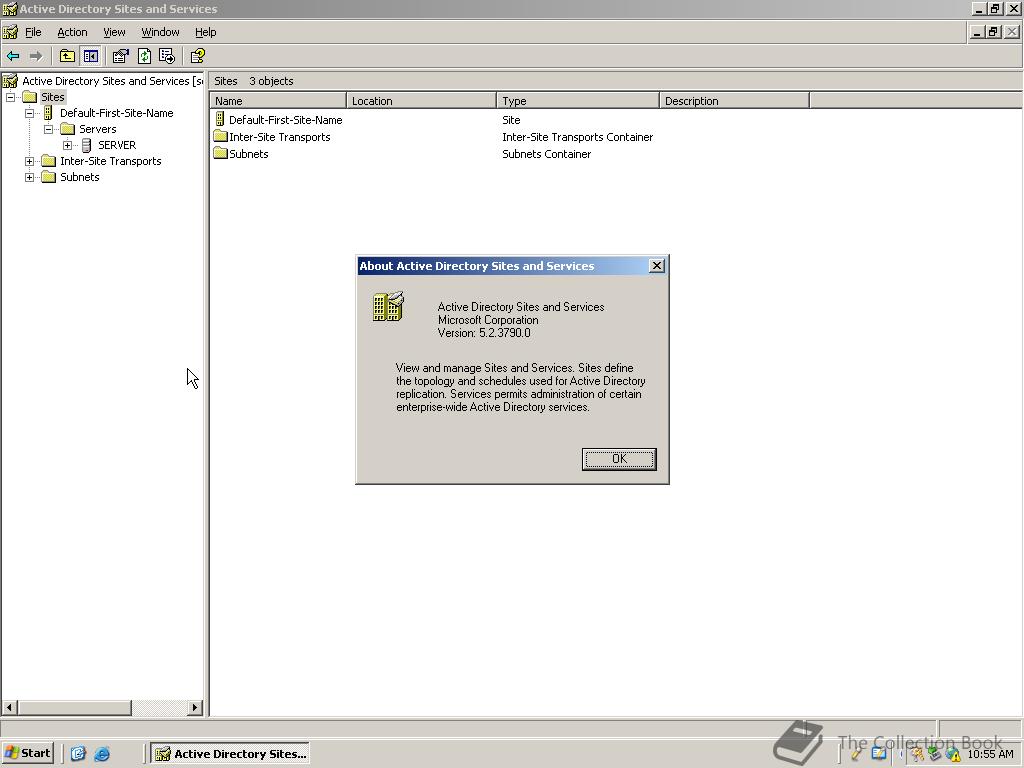Click the MMC system icon beside File menu
Screen dimensions: 1024x768
pyautogui.click(x=10, y=32)
